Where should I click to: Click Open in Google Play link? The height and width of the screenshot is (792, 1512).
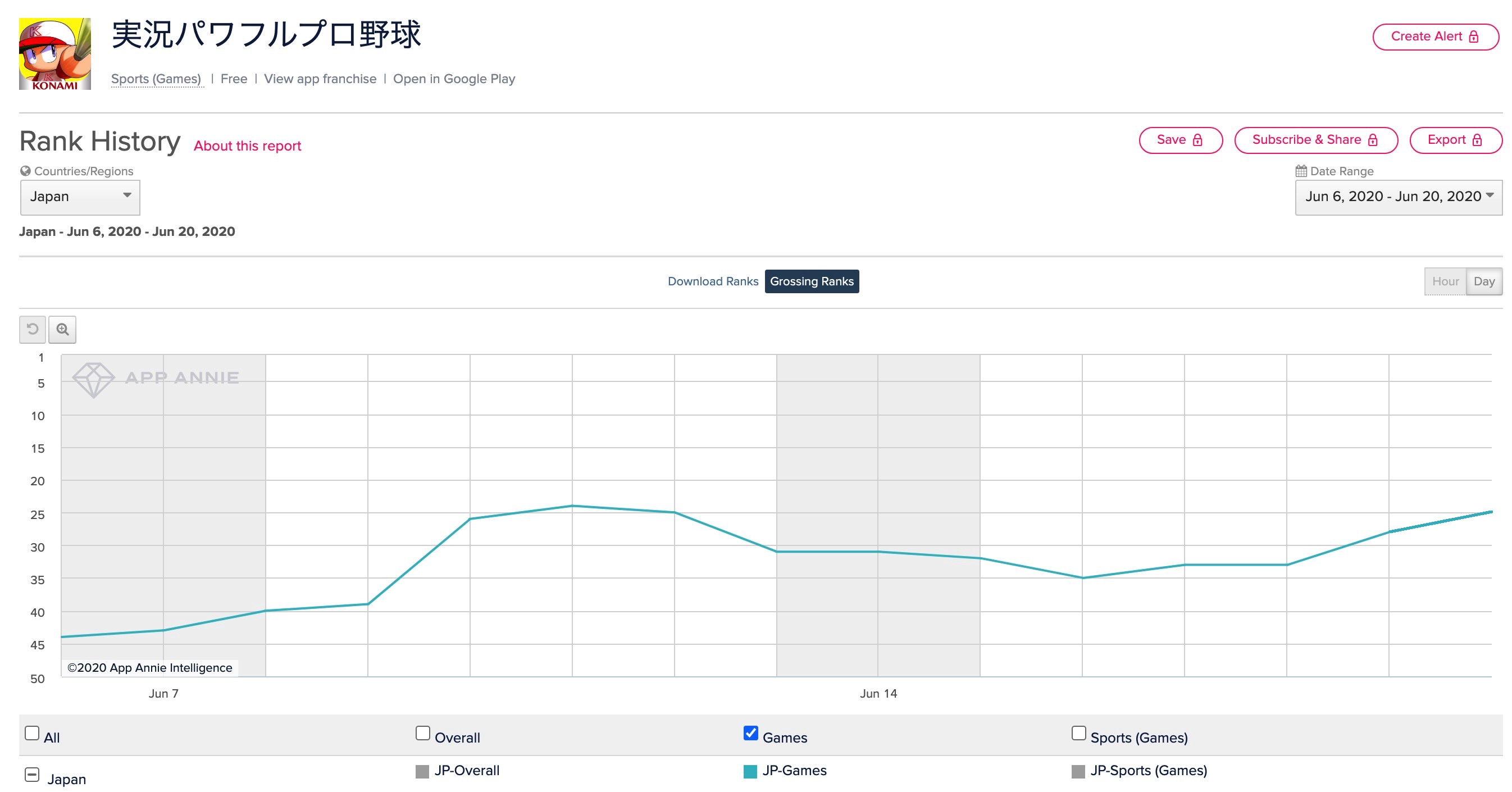click(x=454, y=79)
